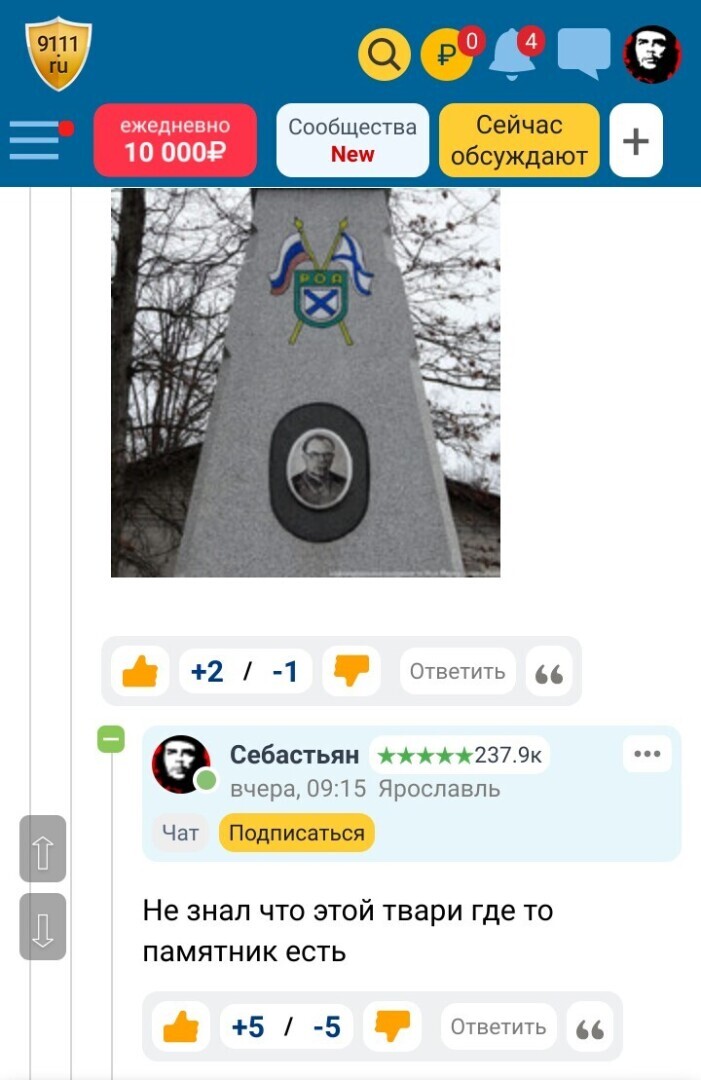Viewport: 701px width, 1080px height.
Task: Like the comment rated +2 / -1
Action: 140,671
